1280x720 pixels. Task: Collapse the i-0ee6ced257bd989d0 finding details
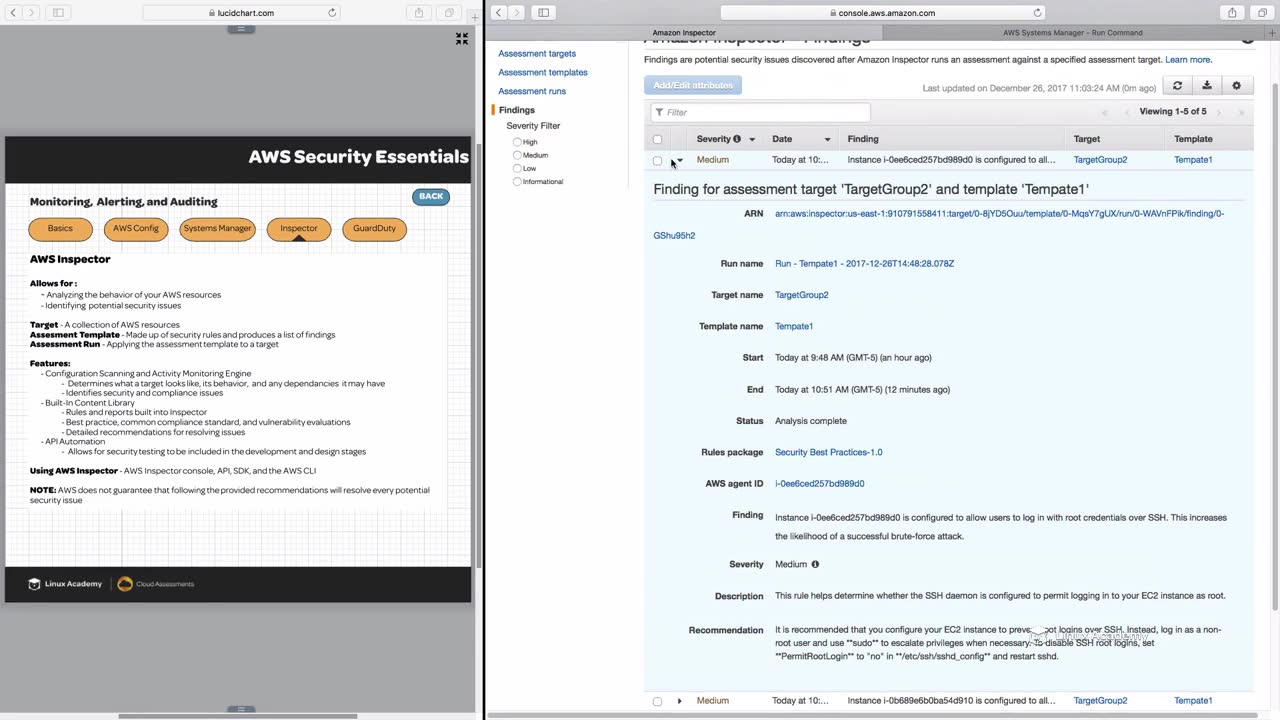coord(679,160)
